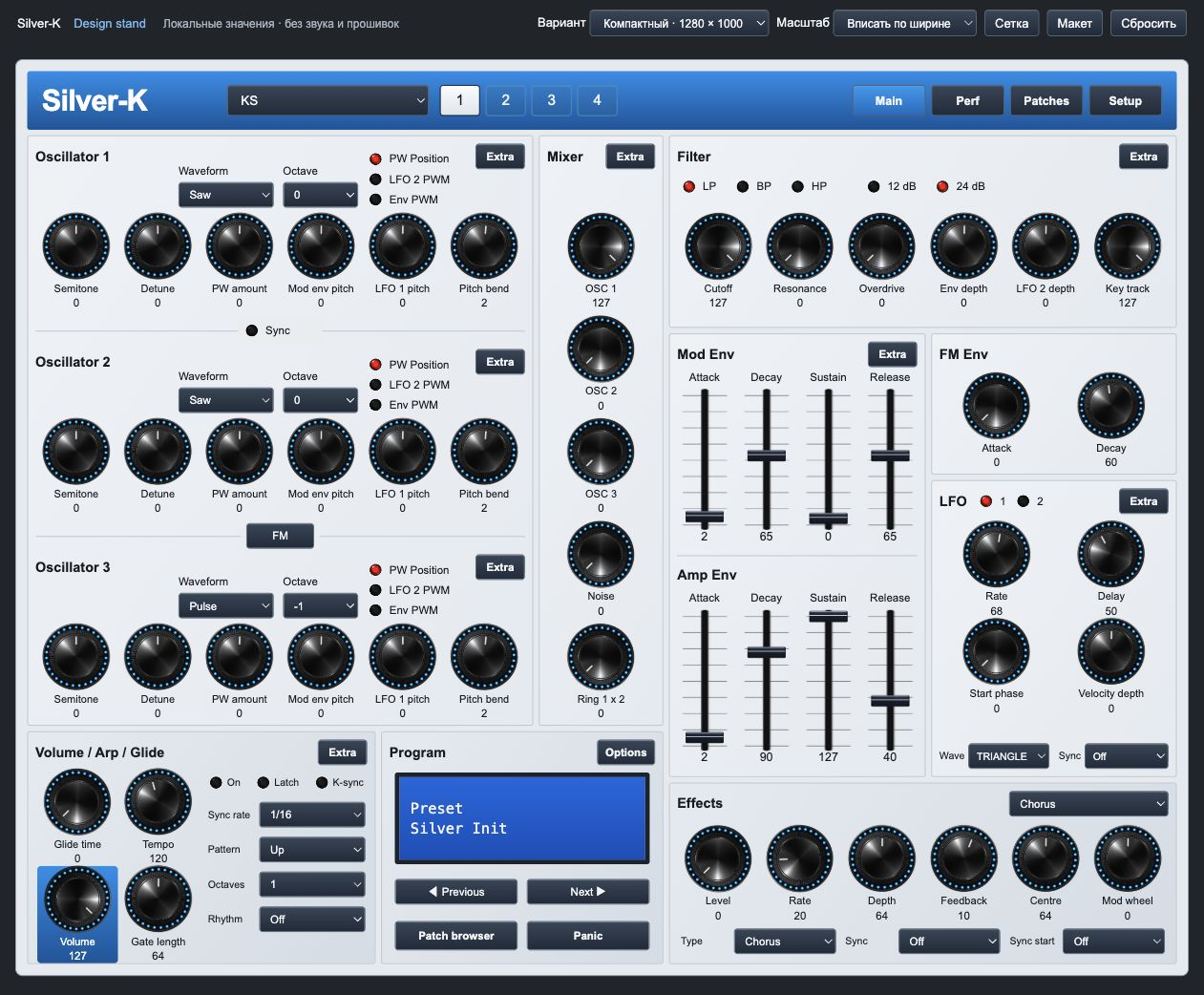Click the FM Env Decay knob
This screenshot has width=1204, height=995.
pos(1110,406)
